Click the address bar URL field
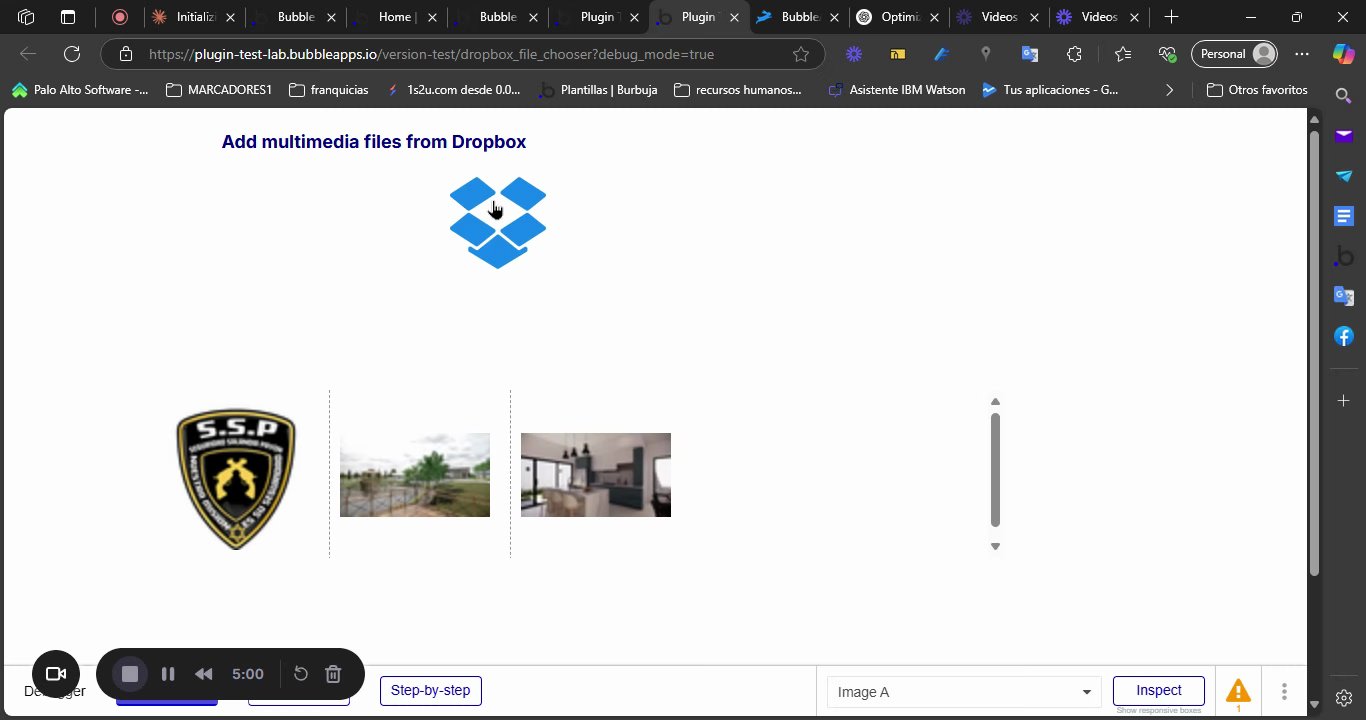 [x=432, y=54]
